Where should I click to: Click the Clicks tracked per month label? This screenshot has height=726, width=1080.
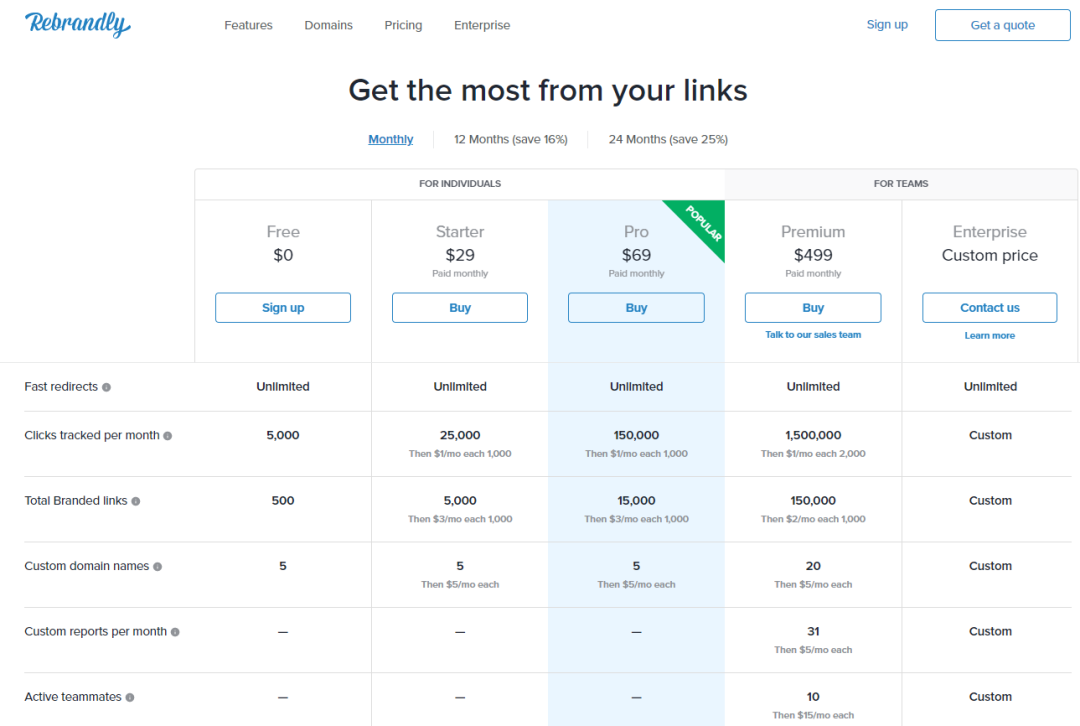click(x=92, y=435)
